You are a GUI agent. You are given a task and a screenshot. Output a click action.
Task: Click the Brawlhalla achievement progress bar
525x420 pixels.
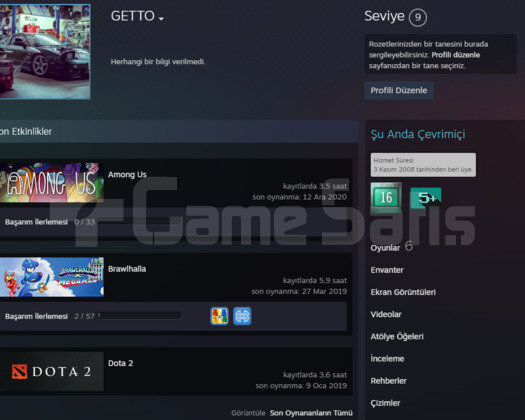coord(140,316)
